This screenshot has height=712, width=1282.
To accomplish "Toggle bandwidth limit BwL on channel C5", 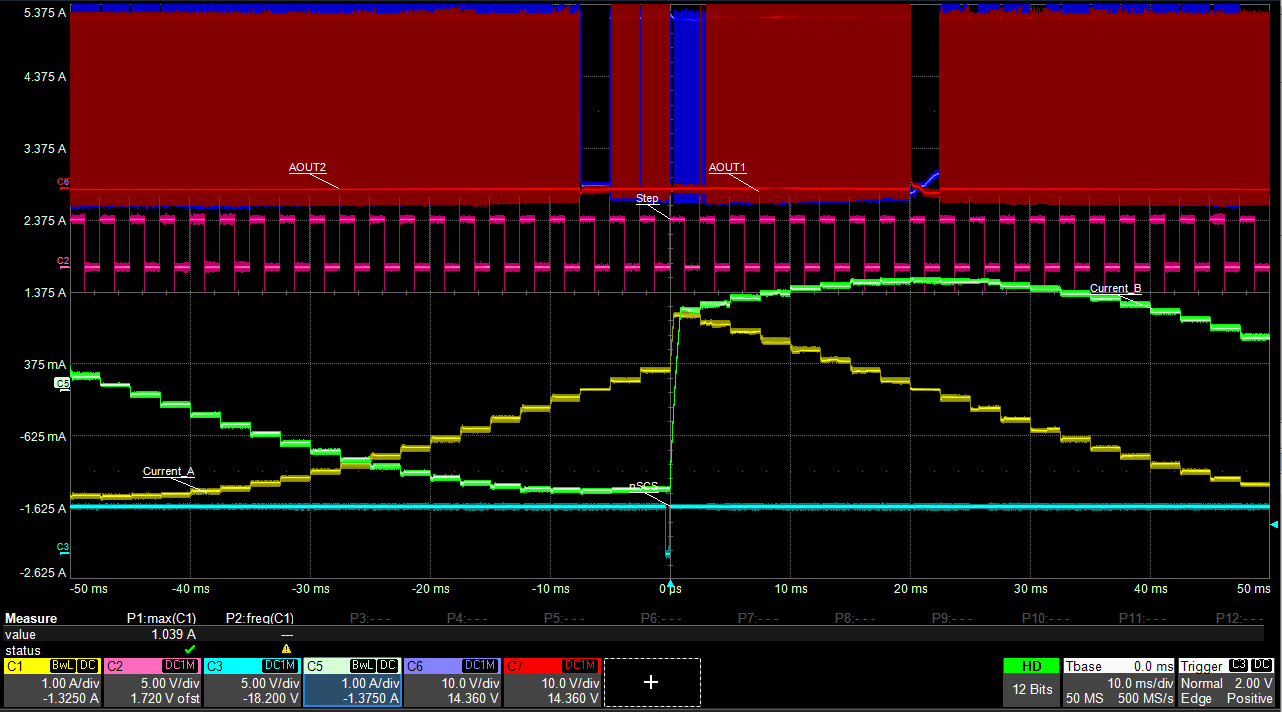I will 364,665.
